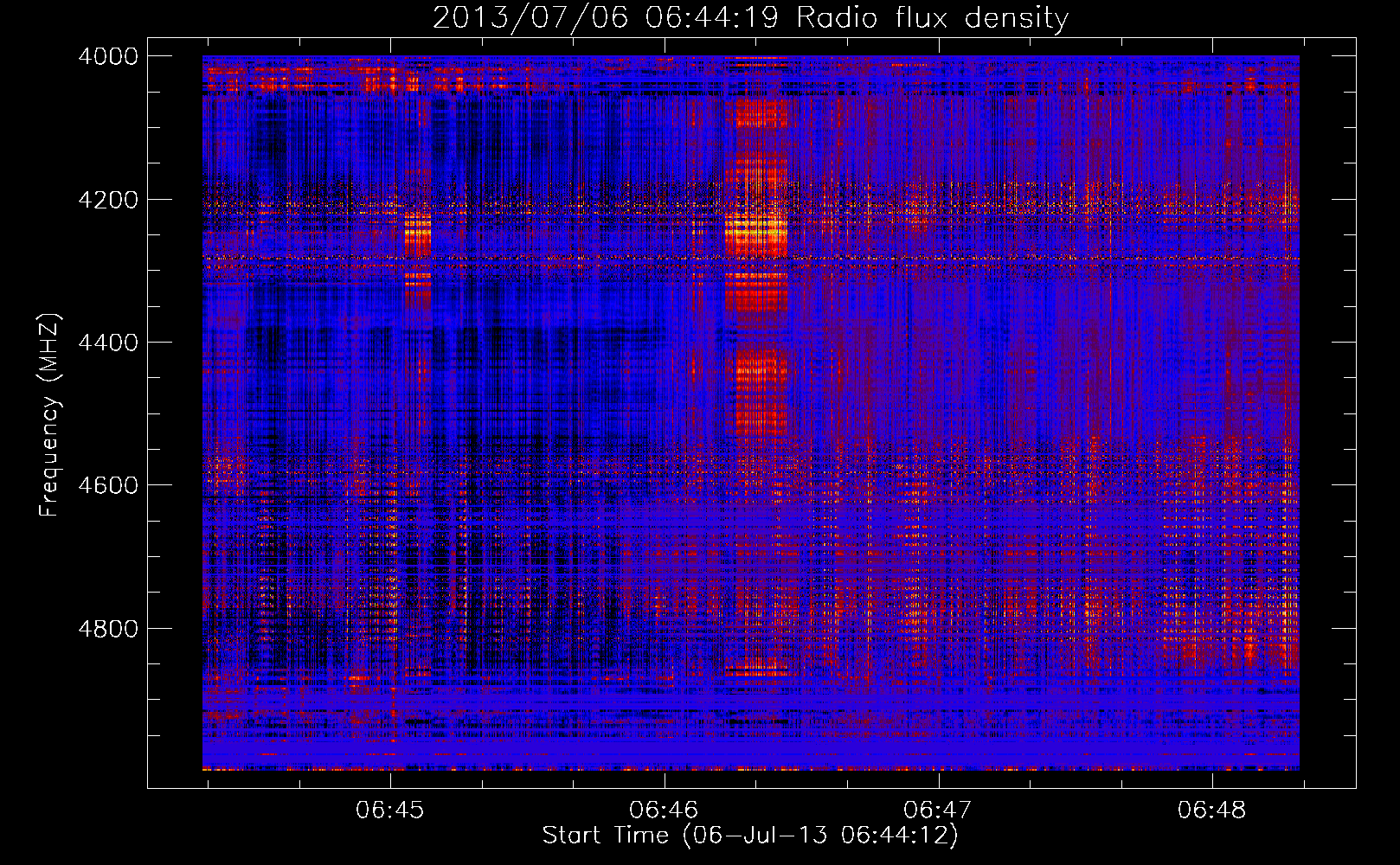Click the 4000 frequency tick label
Screen dimensions: 1400x865
[108, 56]
